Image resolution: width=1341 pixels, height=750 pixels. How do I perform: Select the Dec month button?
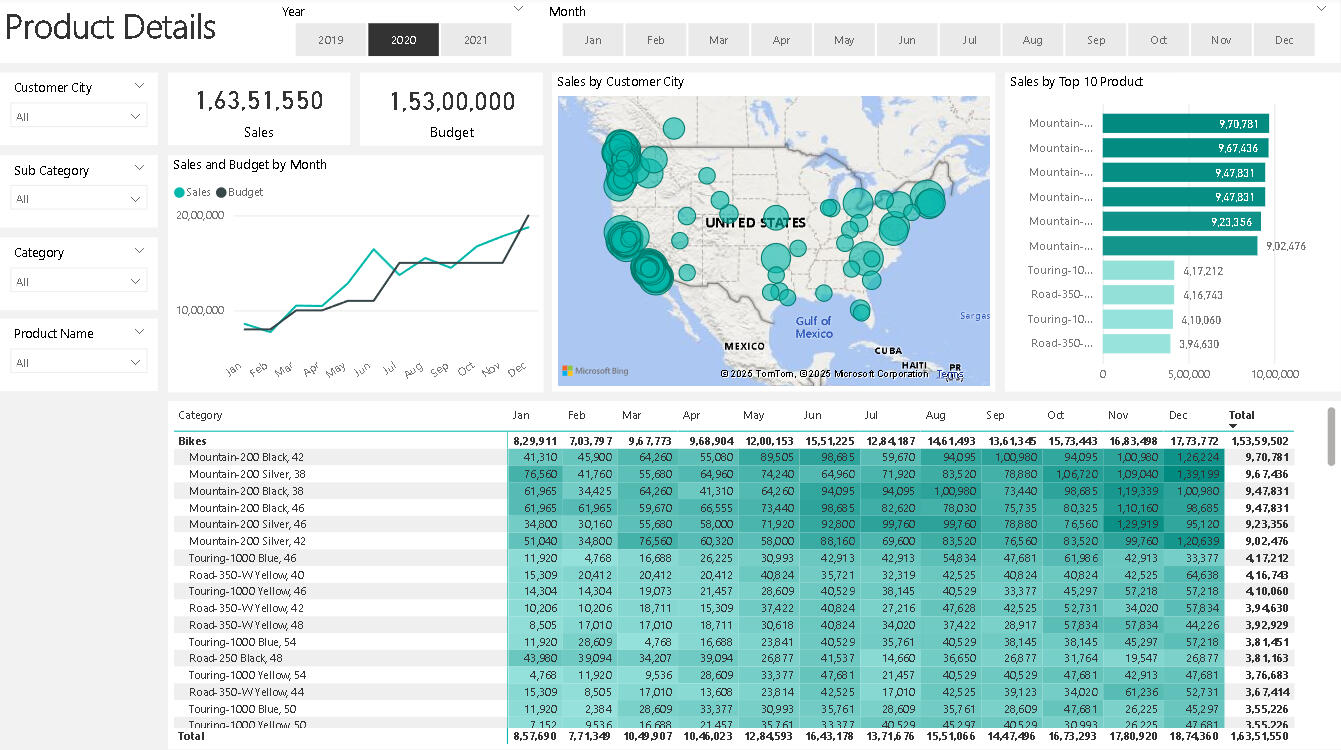[x=1284, y=40]
